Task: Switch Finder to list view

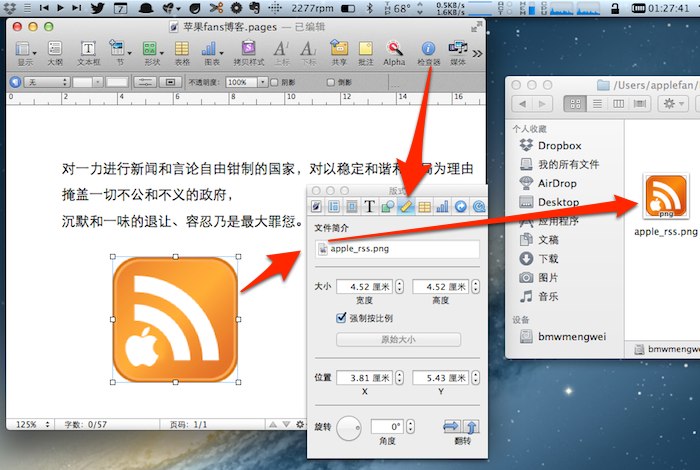Action: pos(597,104)
